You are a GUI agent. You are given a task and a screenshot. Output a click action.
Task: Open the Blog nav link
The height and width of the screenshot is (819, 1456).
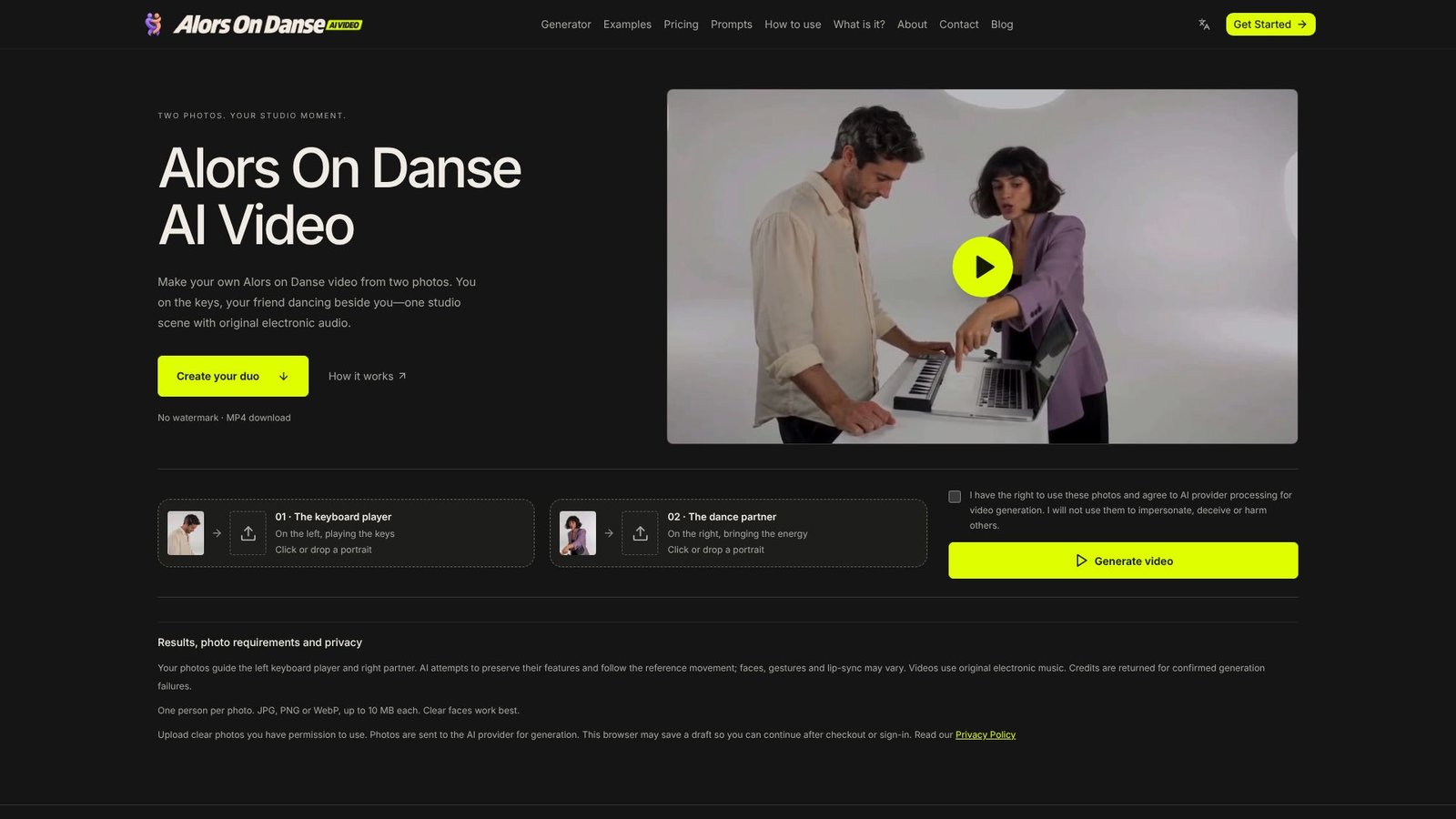pos(1002,25)
